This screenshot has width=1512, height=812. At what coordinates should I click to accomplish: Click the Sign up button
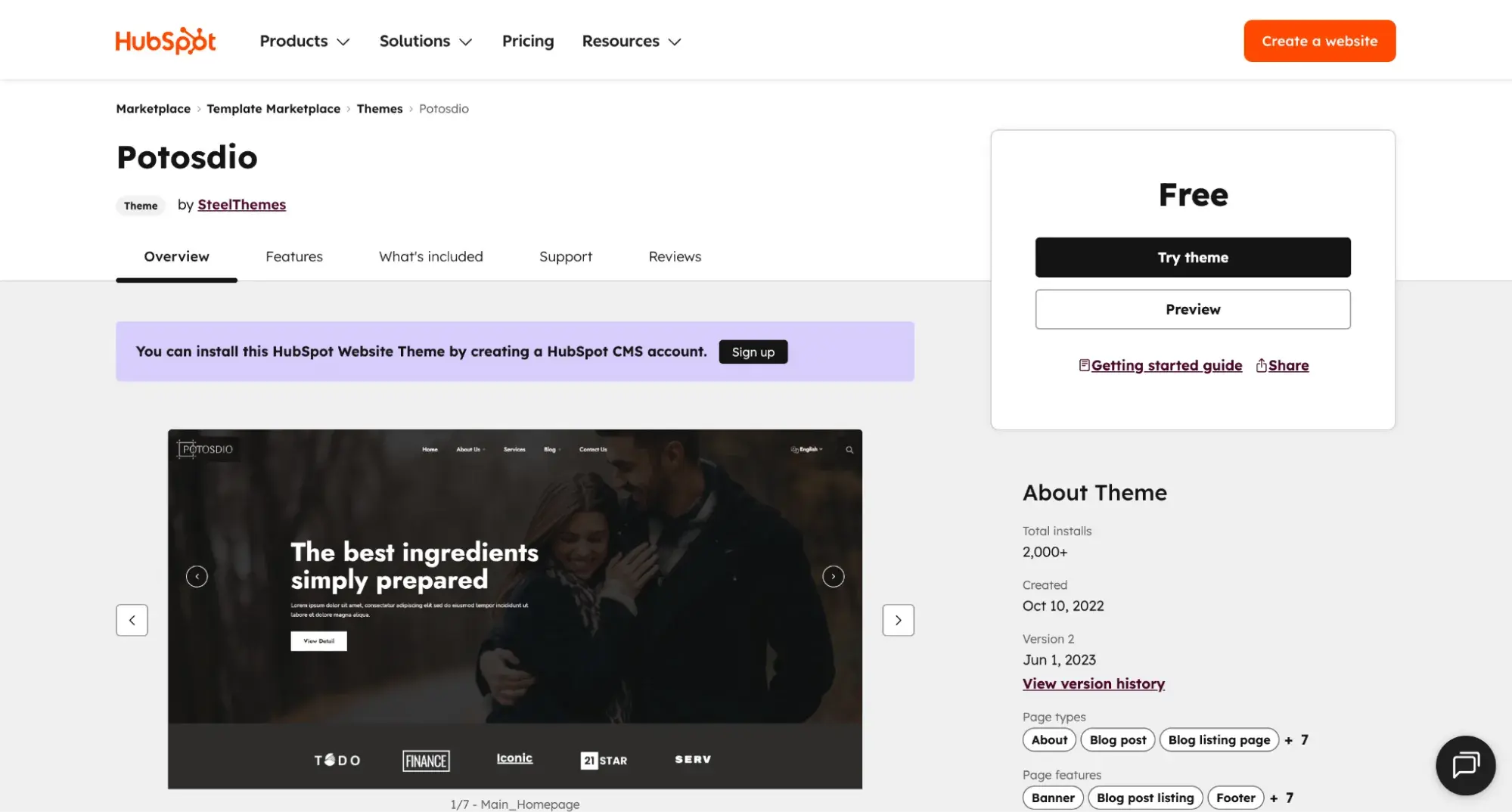coord(753,352)
